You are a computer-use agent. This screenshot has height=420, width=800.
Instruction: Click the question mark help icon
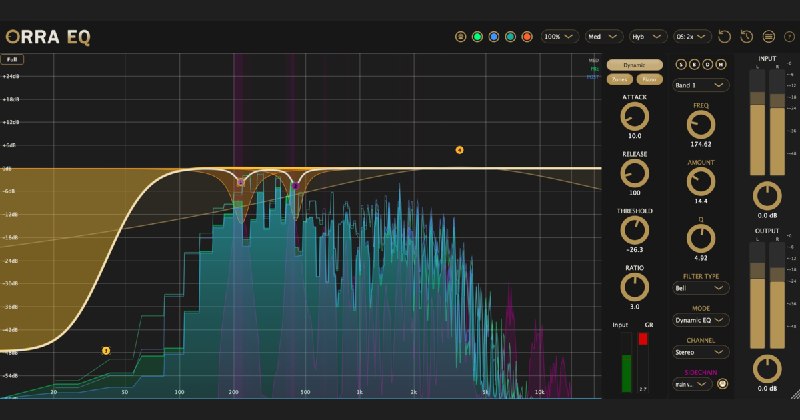(x=789, y=37)
